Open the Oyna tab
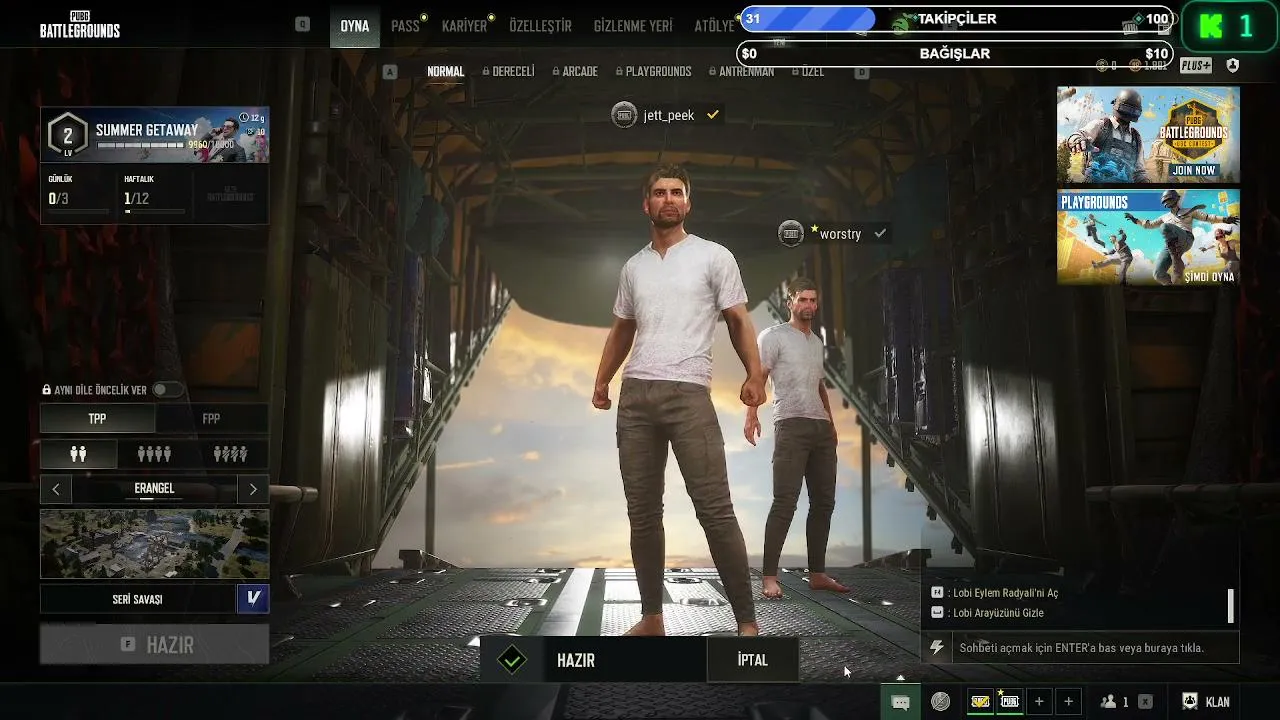Image resolution: width=1280 pixels, height=720 pixels. [x=355, y=26]
